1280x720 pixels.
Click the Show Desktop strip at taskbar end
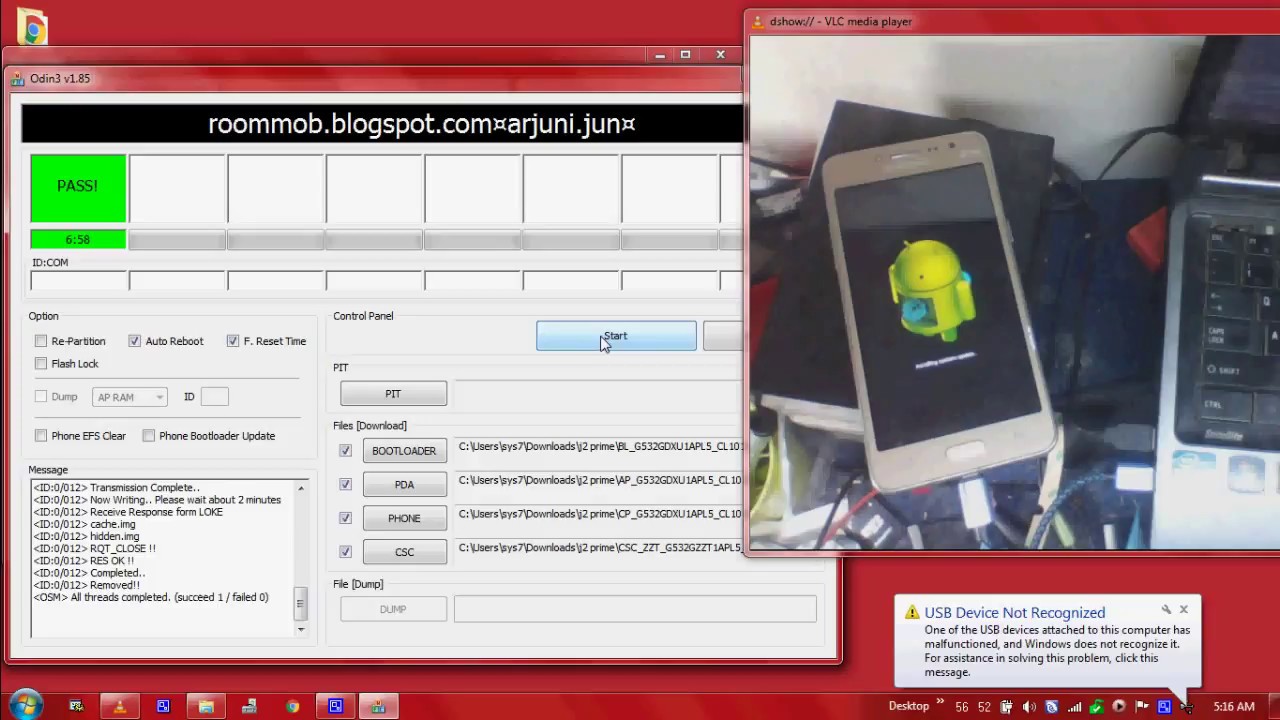pyautogui.click(x=1273, y=706)
